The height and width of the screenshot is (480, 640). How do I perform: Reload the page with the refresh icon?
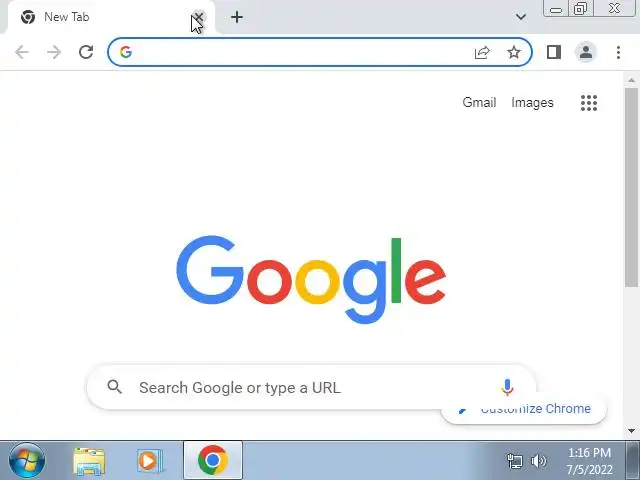[86, 52]
